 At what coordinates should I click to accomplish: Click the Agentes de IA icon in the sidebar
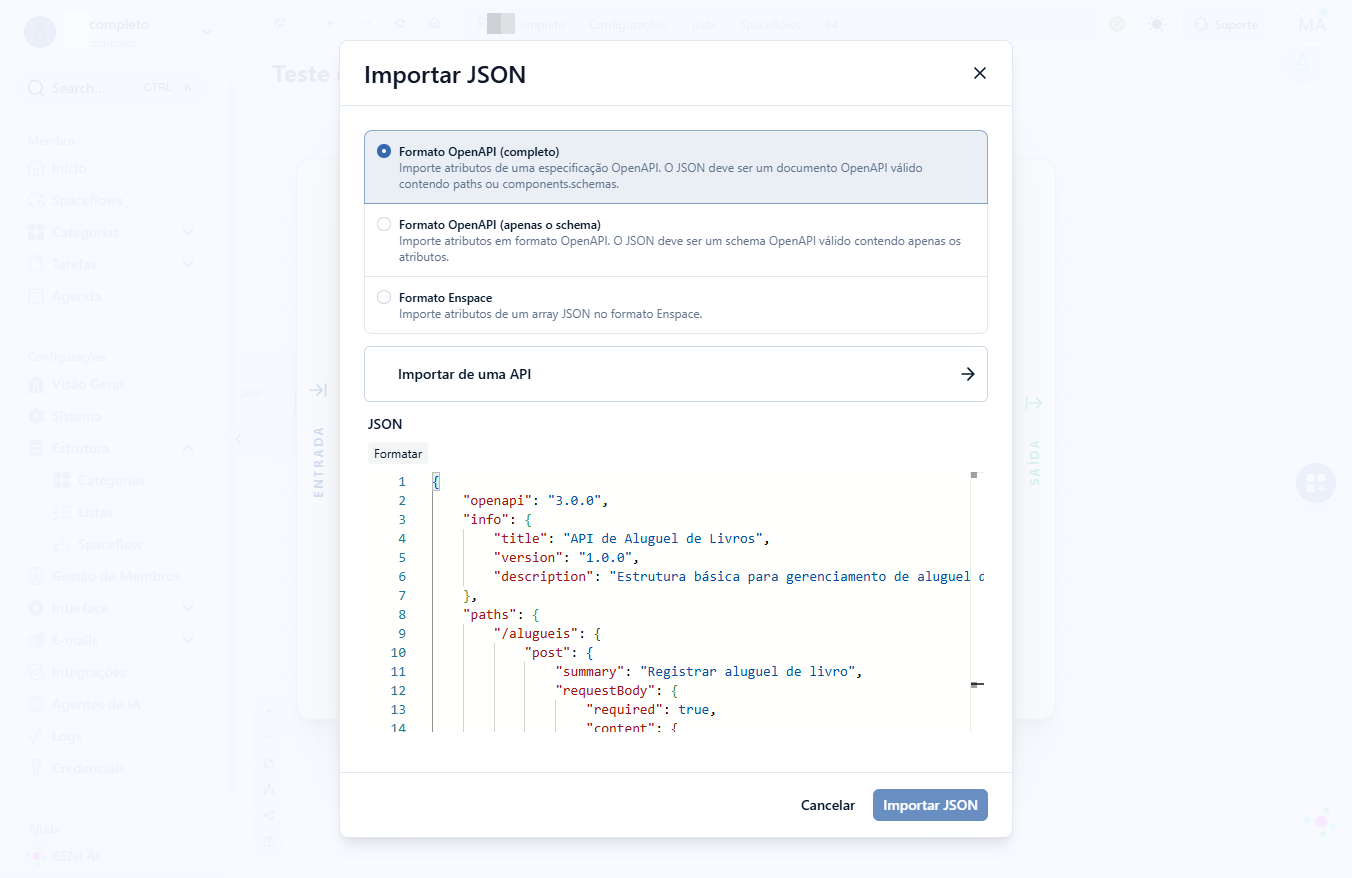[36, 704]
